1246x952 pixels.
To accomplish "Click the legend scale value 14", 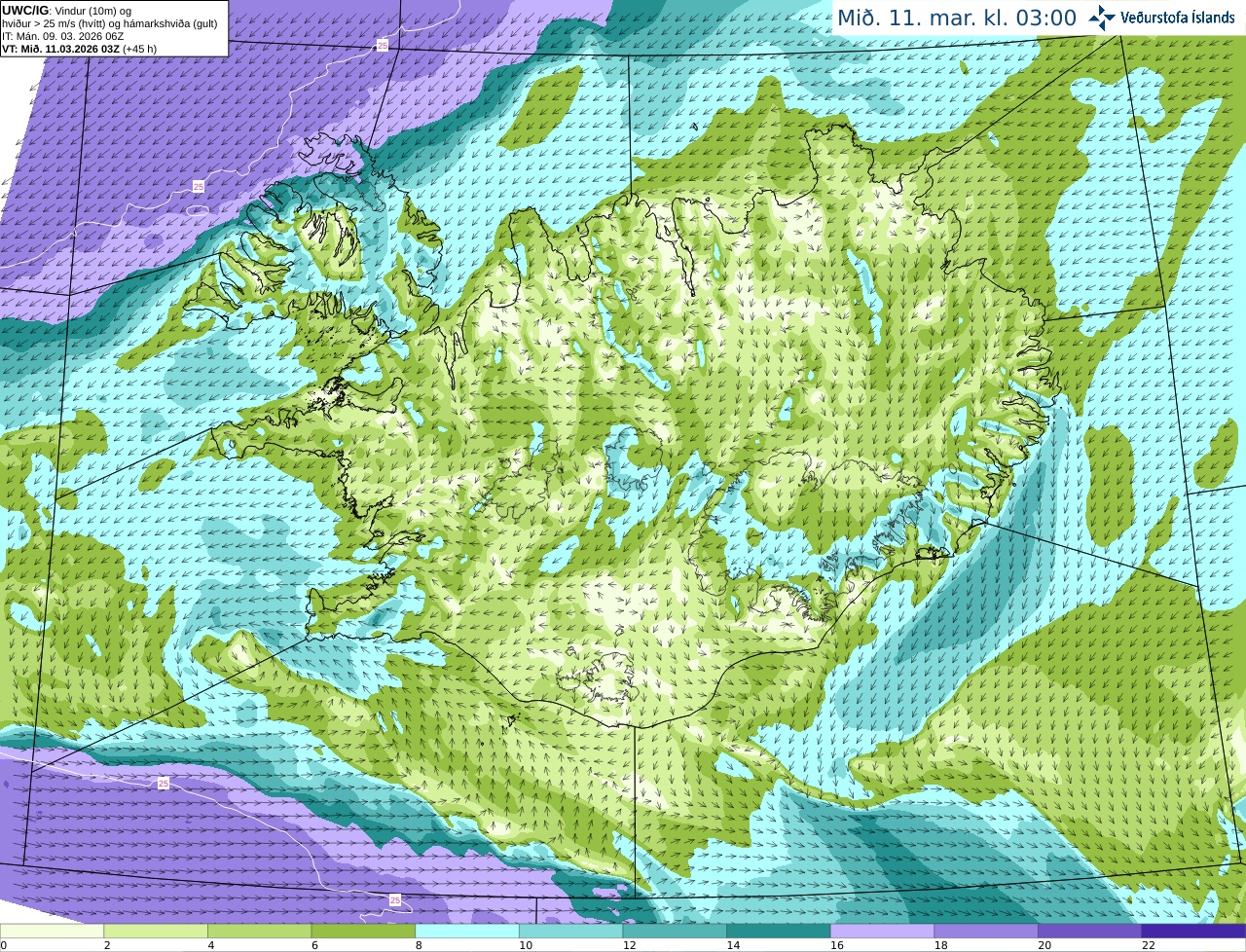I will [x=733, y=945].
